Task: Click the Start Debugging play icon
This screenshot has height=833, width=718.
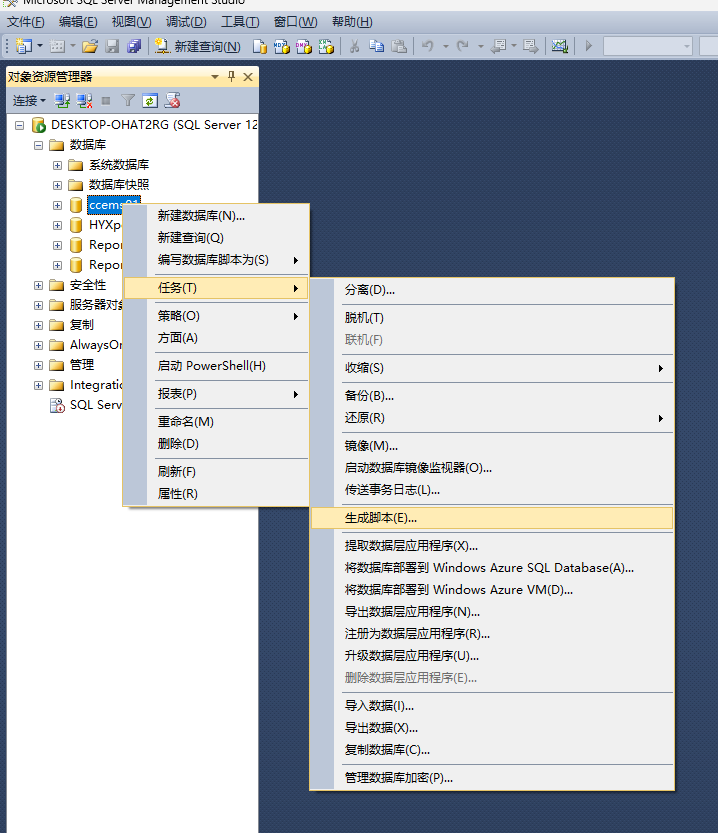Action: pyautogui.click(x=588, y=46)
